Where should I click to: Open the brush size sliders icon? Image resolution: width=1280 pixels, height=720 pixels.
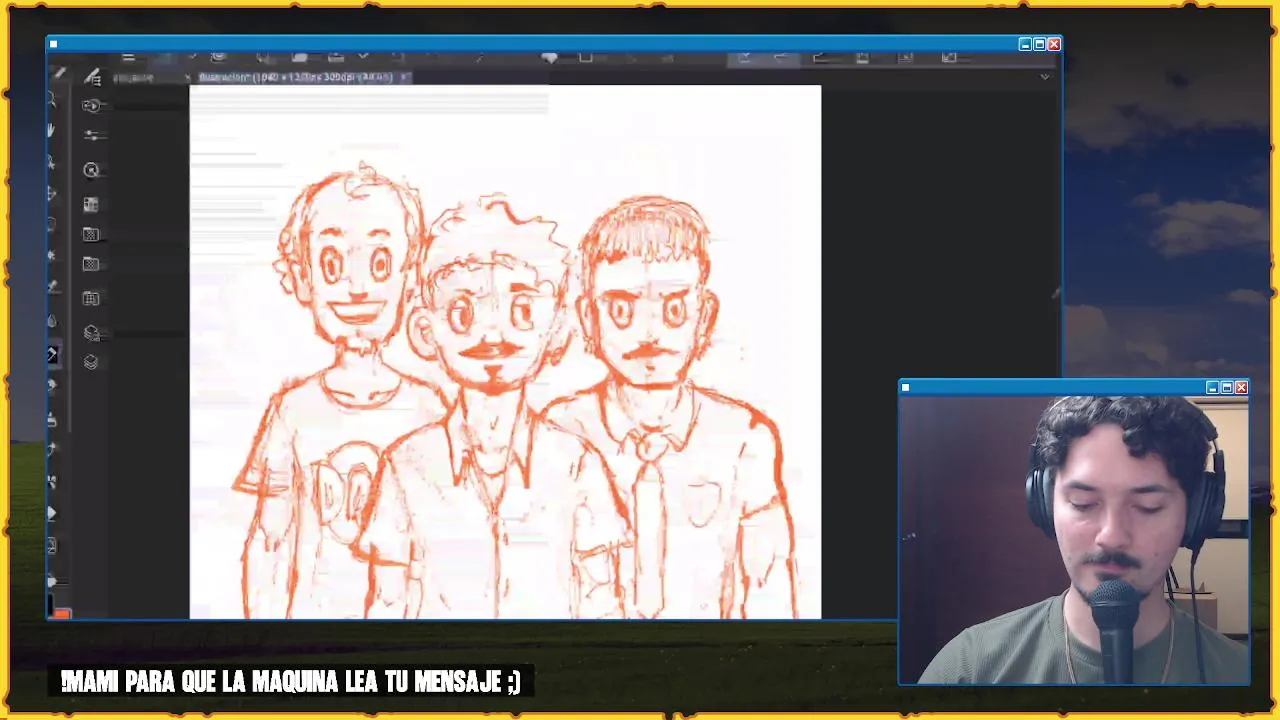[92, 135]
